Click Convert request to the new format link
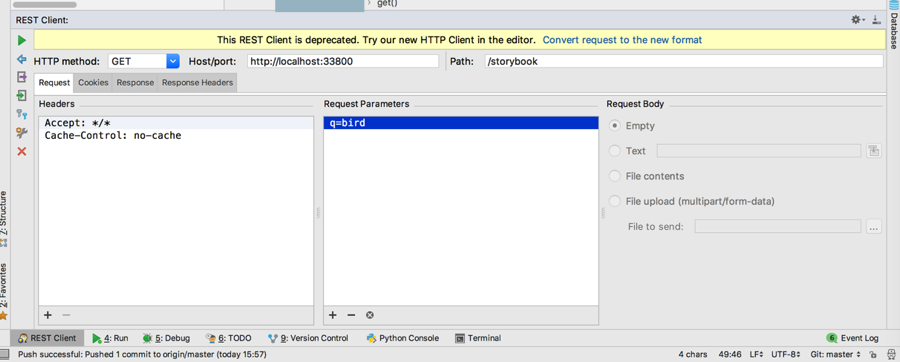The width and height of the screenshot is (900, 362). pos(622,40)
